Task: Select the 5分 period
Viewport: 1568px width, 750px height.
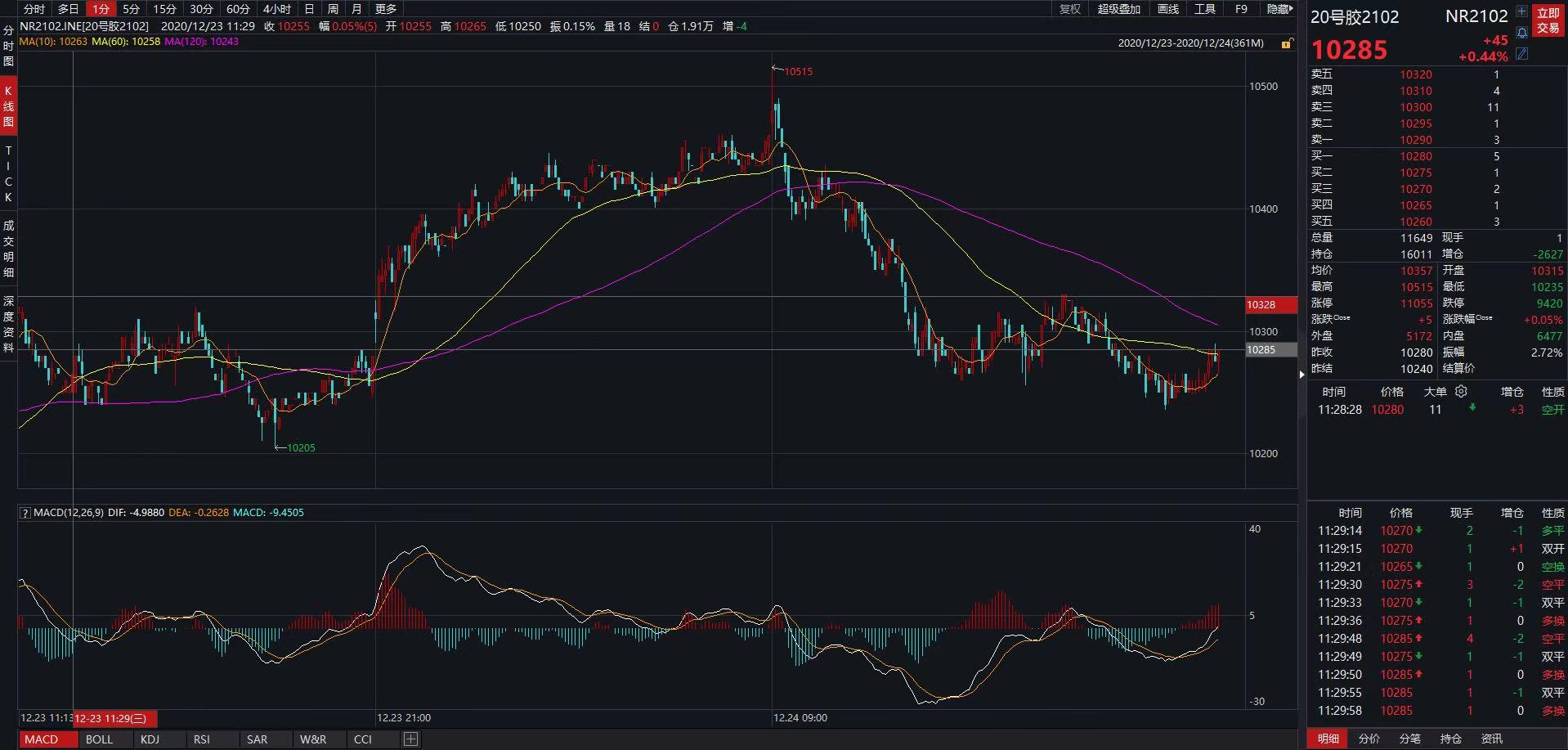Action: click(132, 9)
